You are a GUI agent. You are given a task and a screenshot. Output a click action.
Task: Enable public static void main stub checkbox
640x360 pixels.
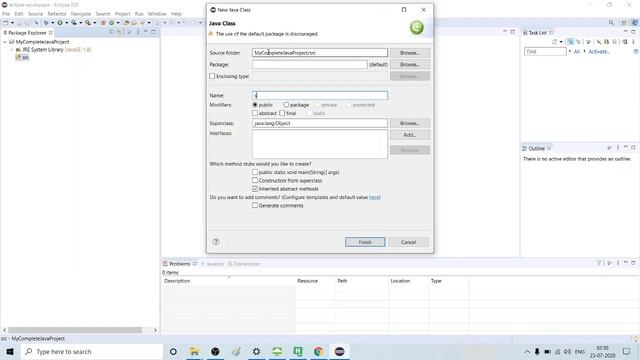point(255,172)
